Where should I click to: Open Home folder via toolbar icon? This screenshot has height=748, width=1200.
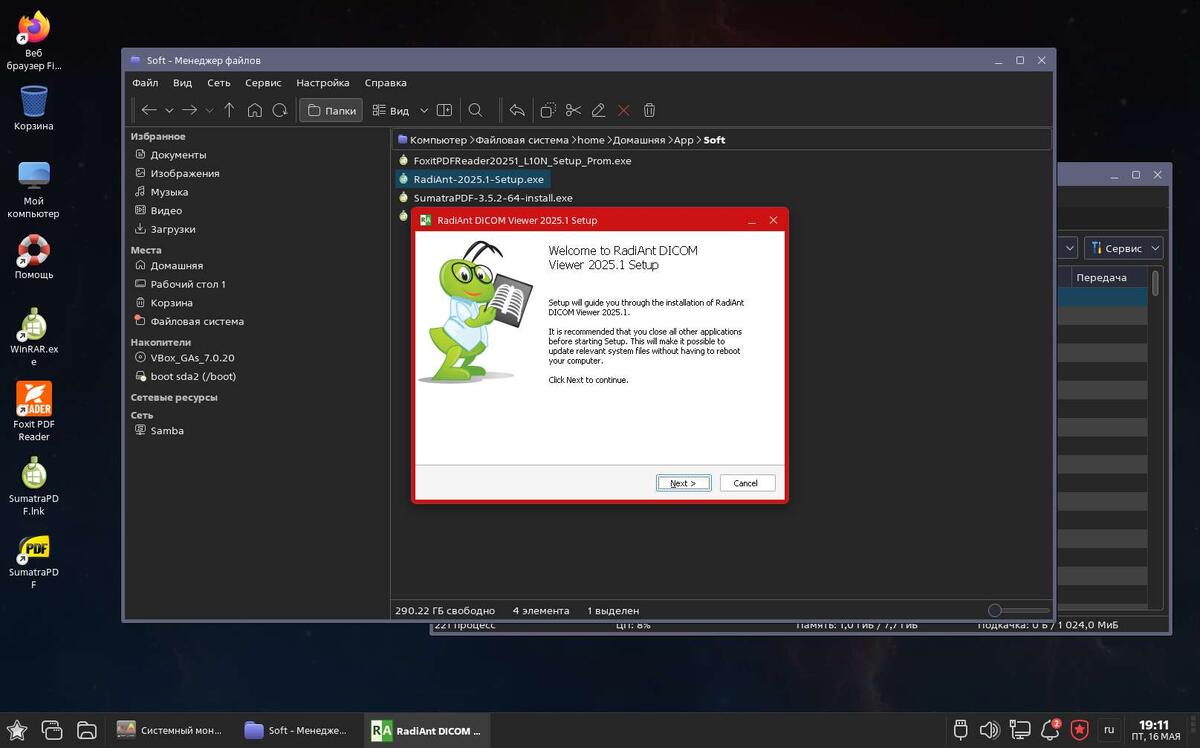point(255,110)
